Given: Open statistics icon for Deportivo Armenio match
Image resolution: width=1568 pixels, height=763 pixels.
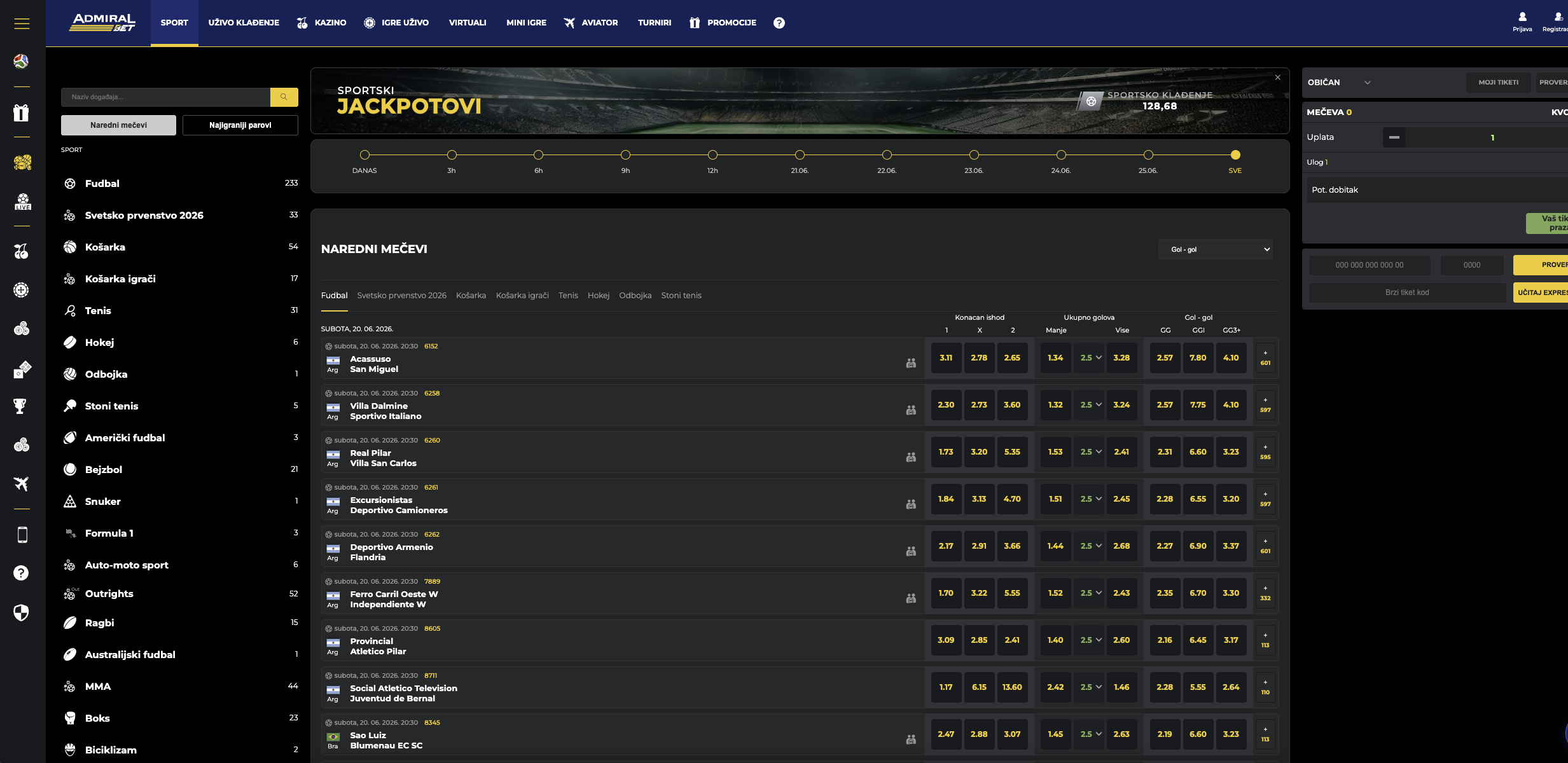Looking at the screenshot, I should (x=911, y=551).
